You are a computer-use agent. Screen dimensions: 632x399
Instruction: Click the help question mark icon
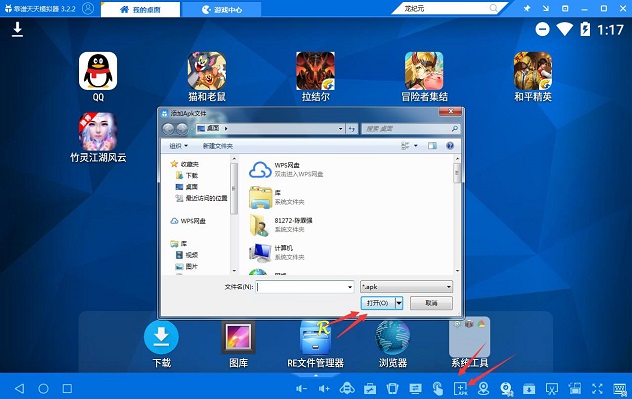(450, 145)
